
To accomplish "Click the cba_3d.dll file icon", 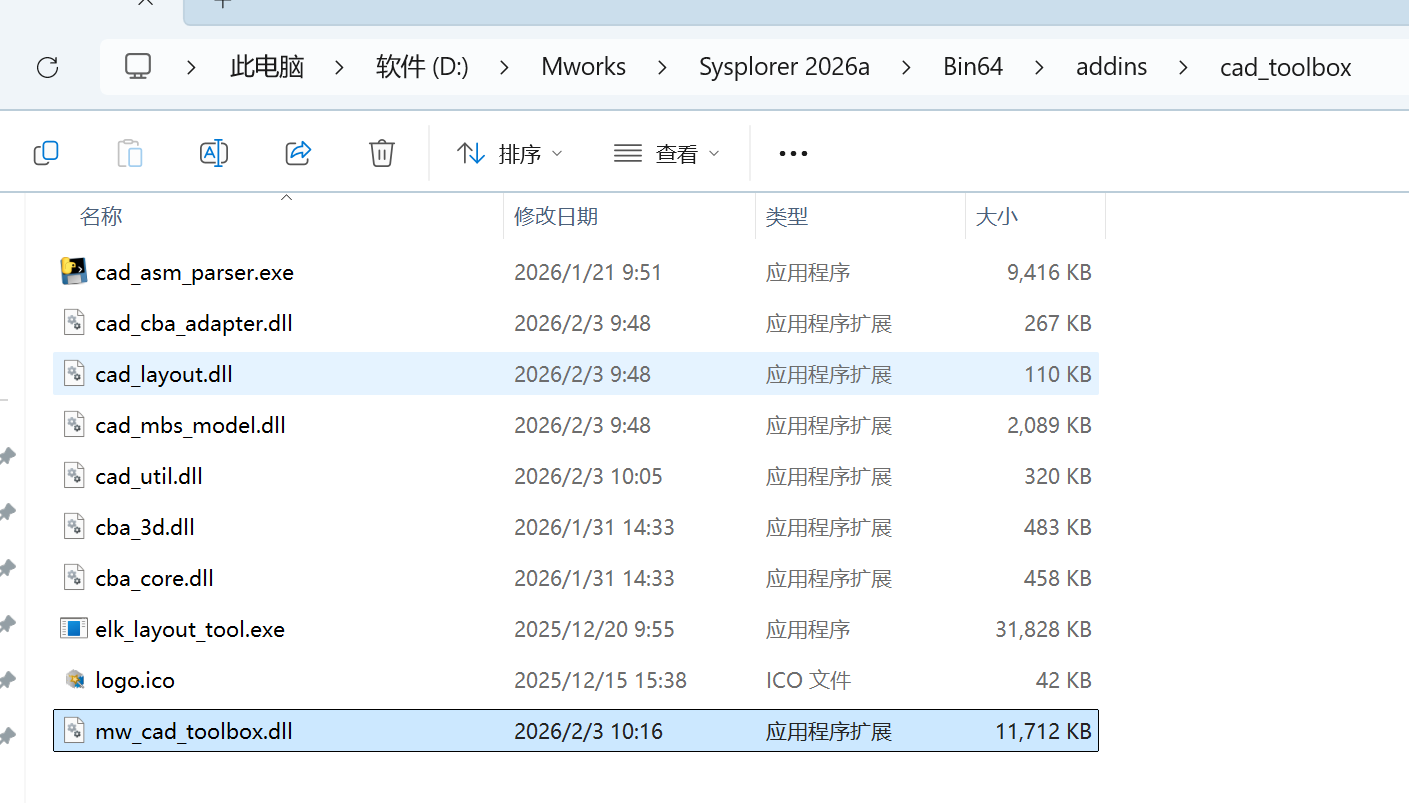I will (x=74, y=527).
